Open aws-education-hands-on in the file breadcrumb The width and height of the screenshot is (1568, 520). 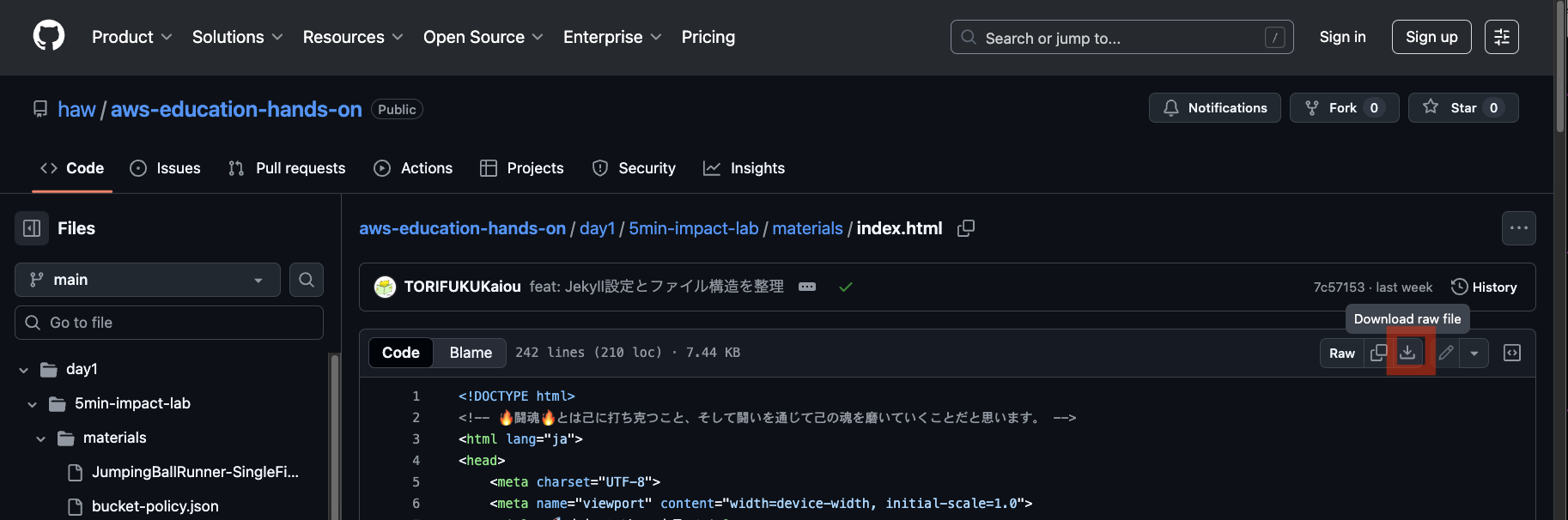tap(462, 228)
